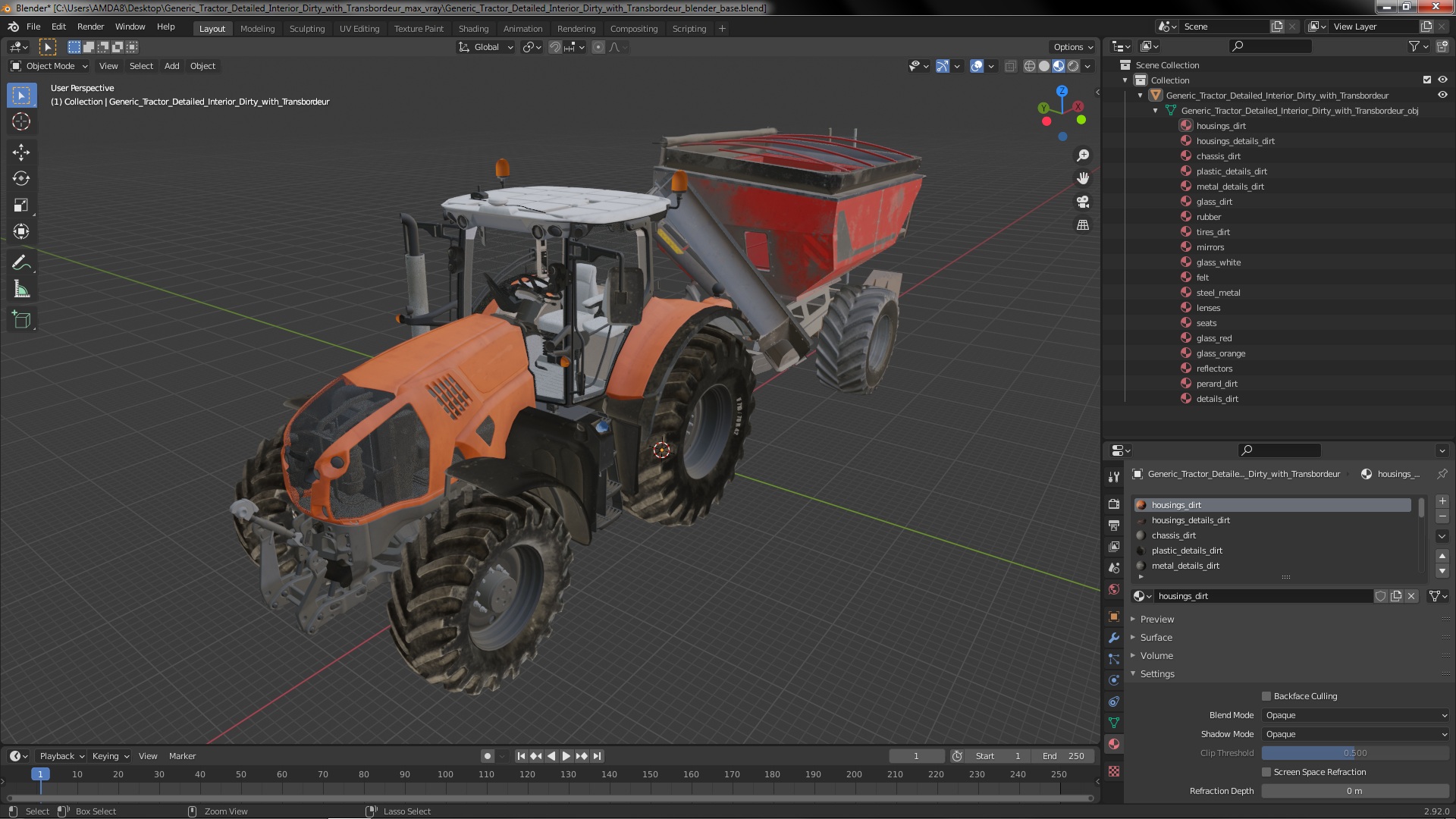This screenshot has width=1456, height=819.
Task: Open the Tool properties tab
Action: click(x=1114, y=477)
